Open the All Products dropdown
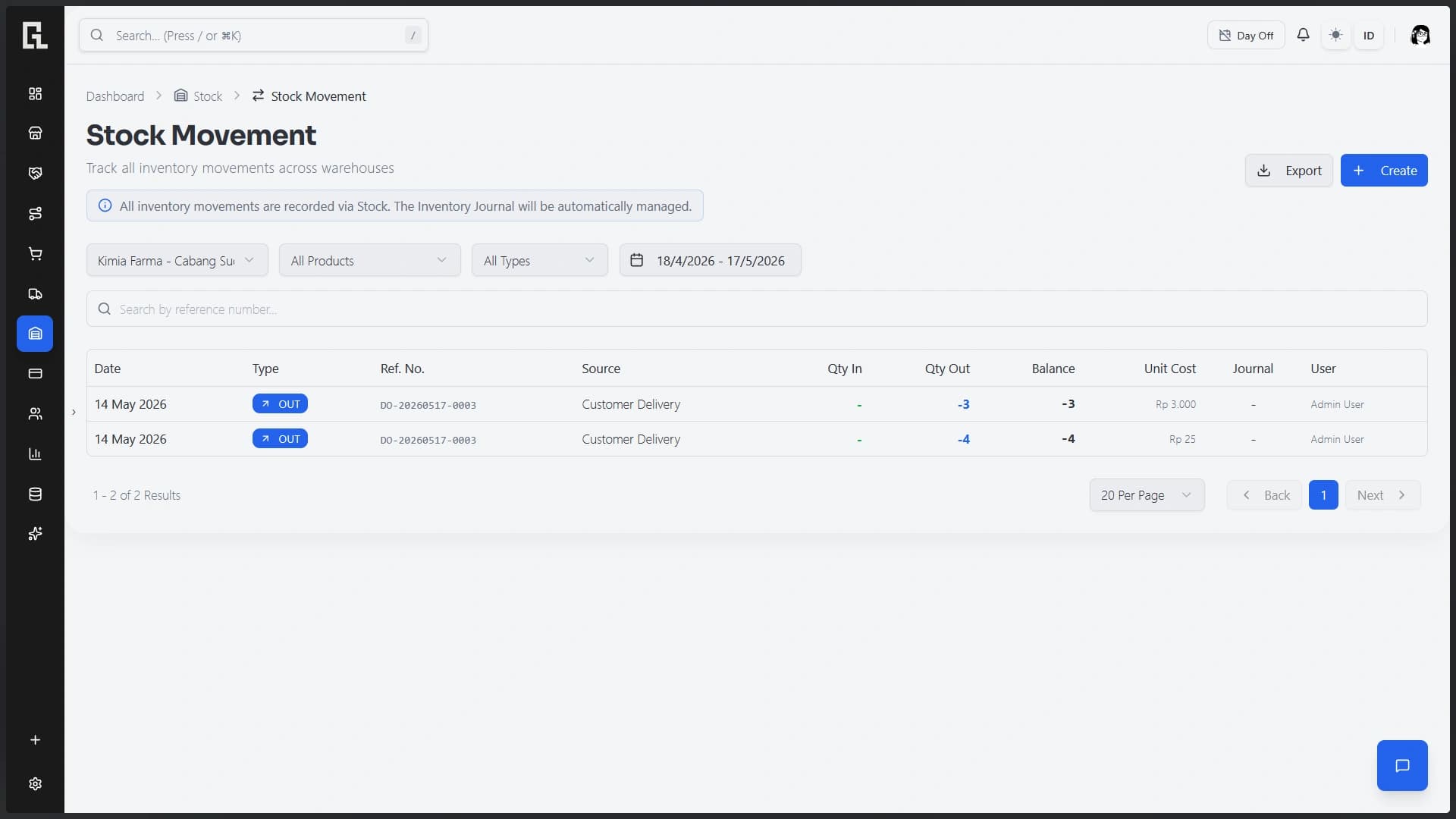1456x819 pixels. click(x=369, y=260)
